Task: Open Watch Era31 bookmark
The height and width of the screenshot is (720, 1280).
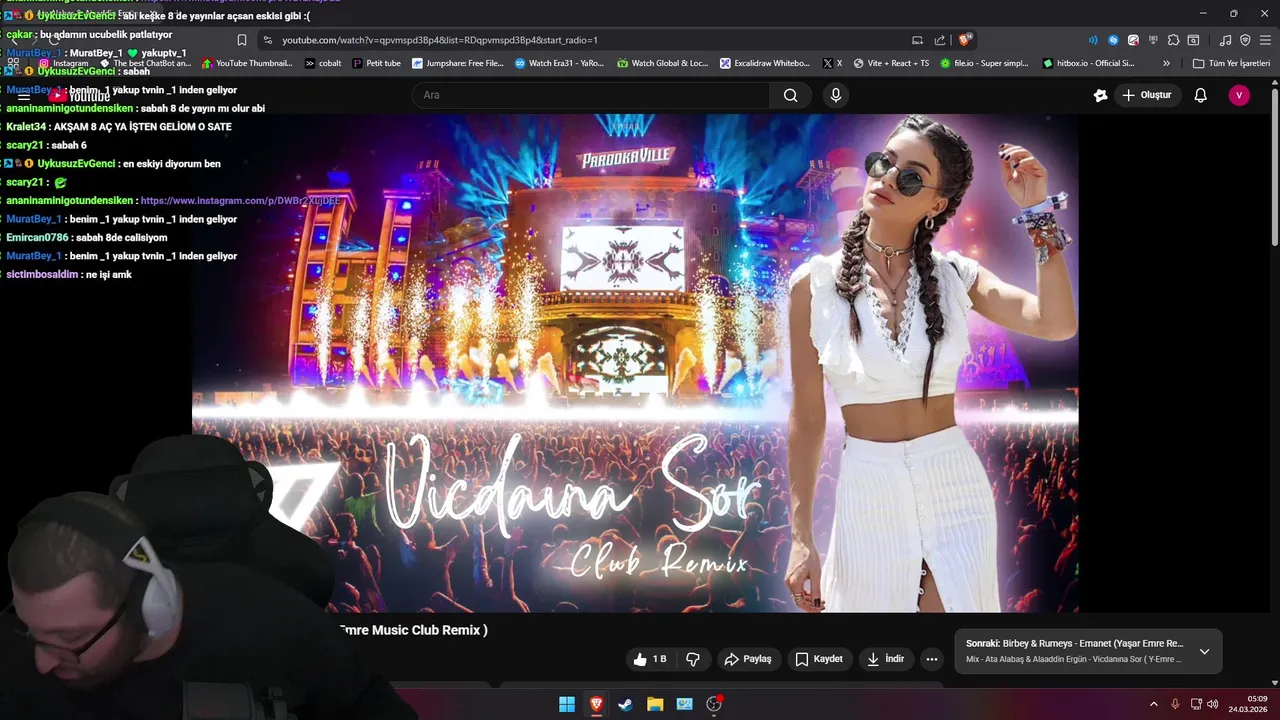Action: click(x=559, y=63)
